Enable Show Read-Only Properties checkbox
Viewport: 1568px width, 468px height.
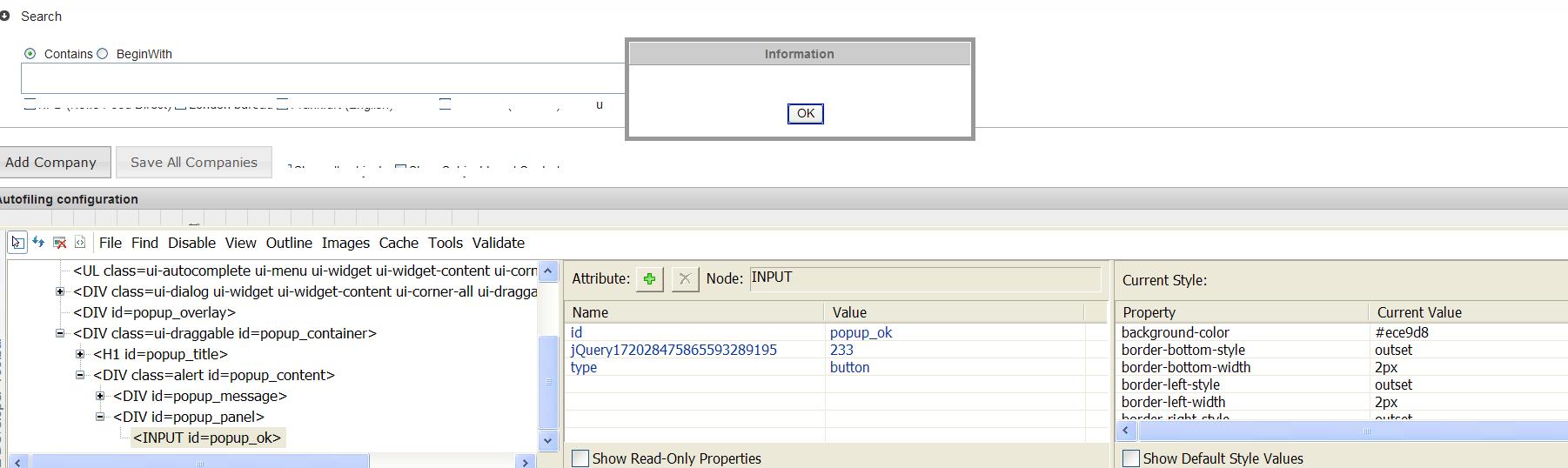coord(580,458)
